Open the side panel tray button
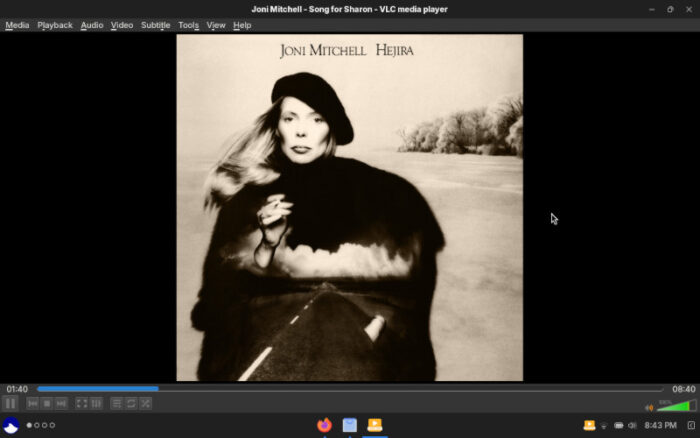 pyautogui.click(x=691, y=425)
